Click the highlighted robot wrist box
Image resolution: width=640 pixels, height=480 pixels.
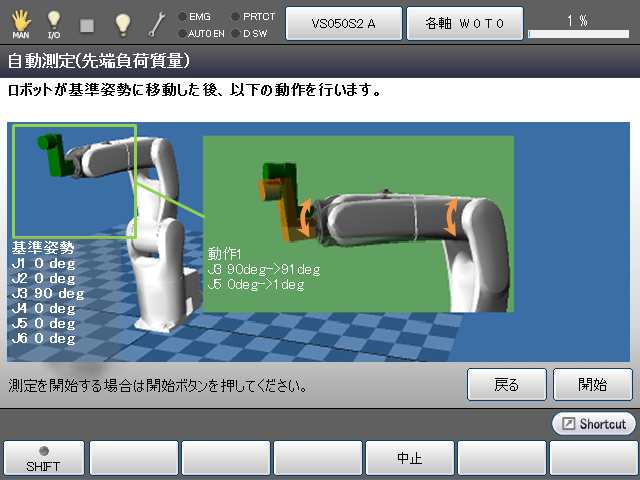74,181
